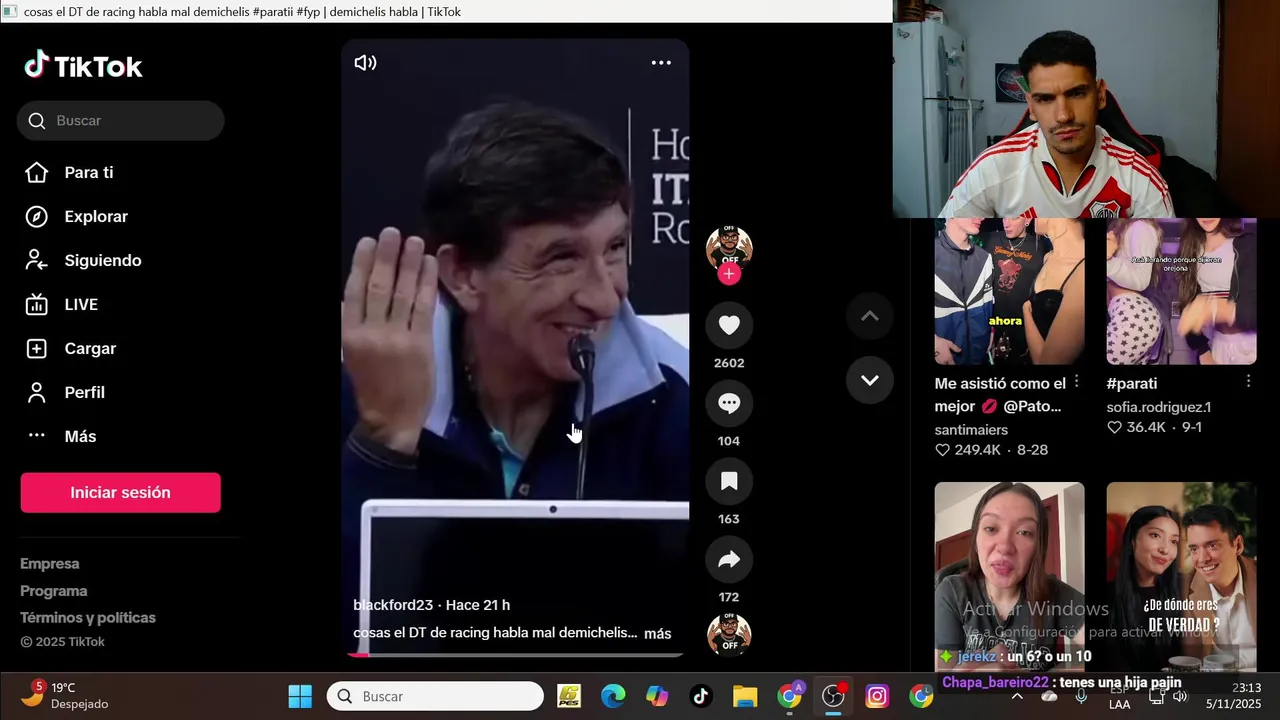Show hidden system tray icons
Image resolution: width=1280 pixels, height=720 pixels.
click(1017, 697)
